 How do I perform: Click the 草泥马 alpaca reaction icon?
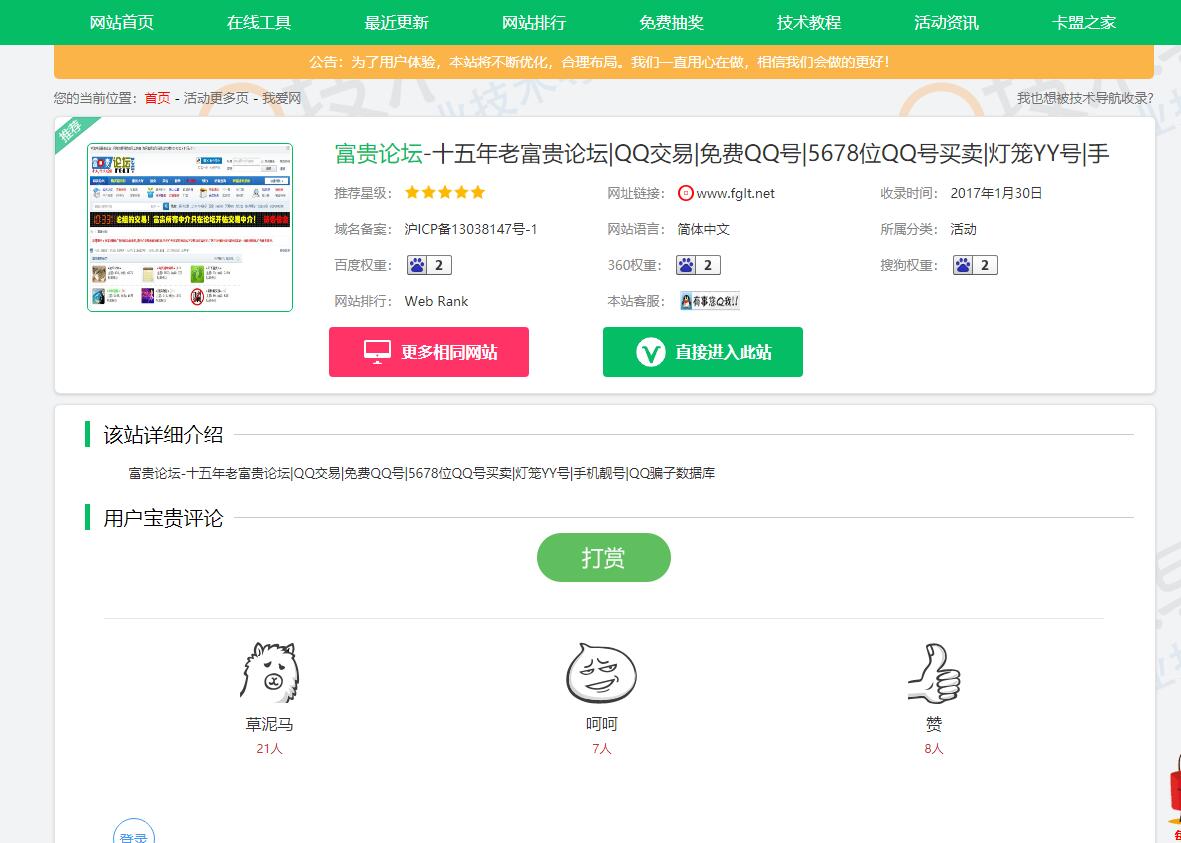pyautogui.click(x=269, y=673)
